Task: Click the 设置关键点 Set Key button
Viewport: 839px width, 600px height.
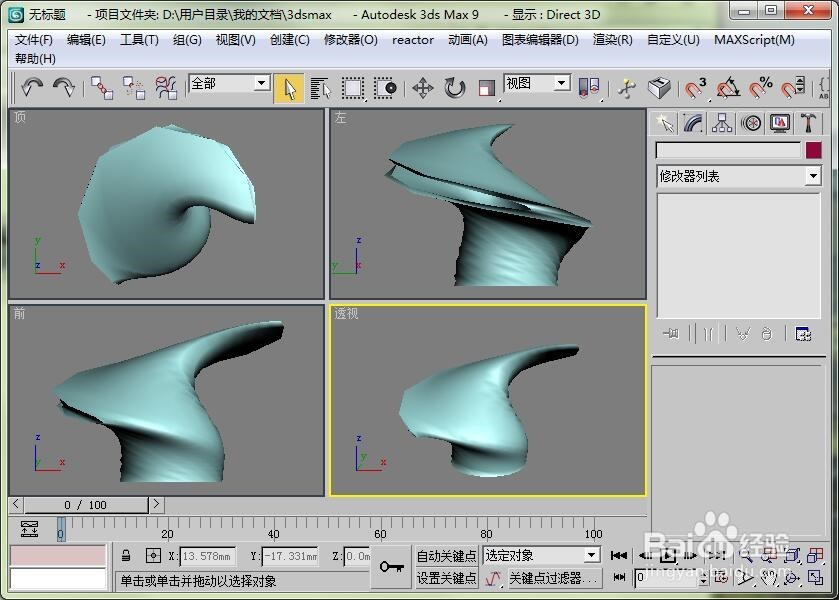Action: coord(446,578)
